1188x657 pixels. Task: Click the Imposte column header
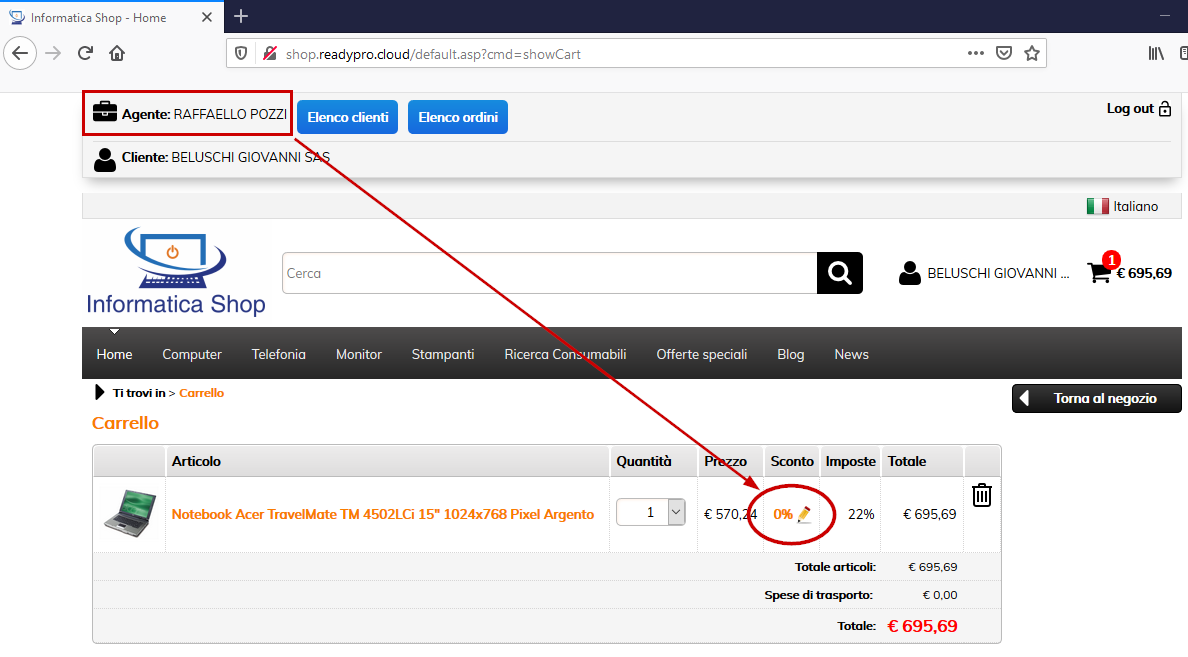point(850,461)
